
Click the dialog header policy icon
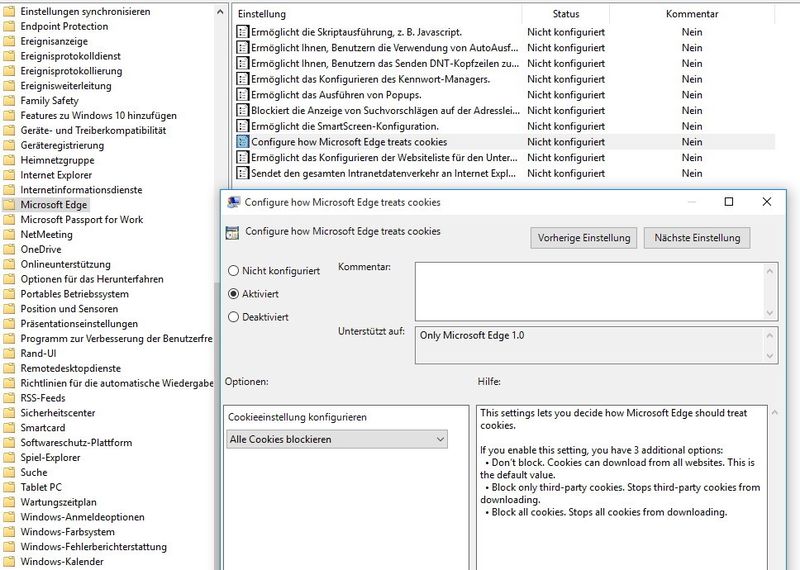pyautogui.click(x=232, y=233)
